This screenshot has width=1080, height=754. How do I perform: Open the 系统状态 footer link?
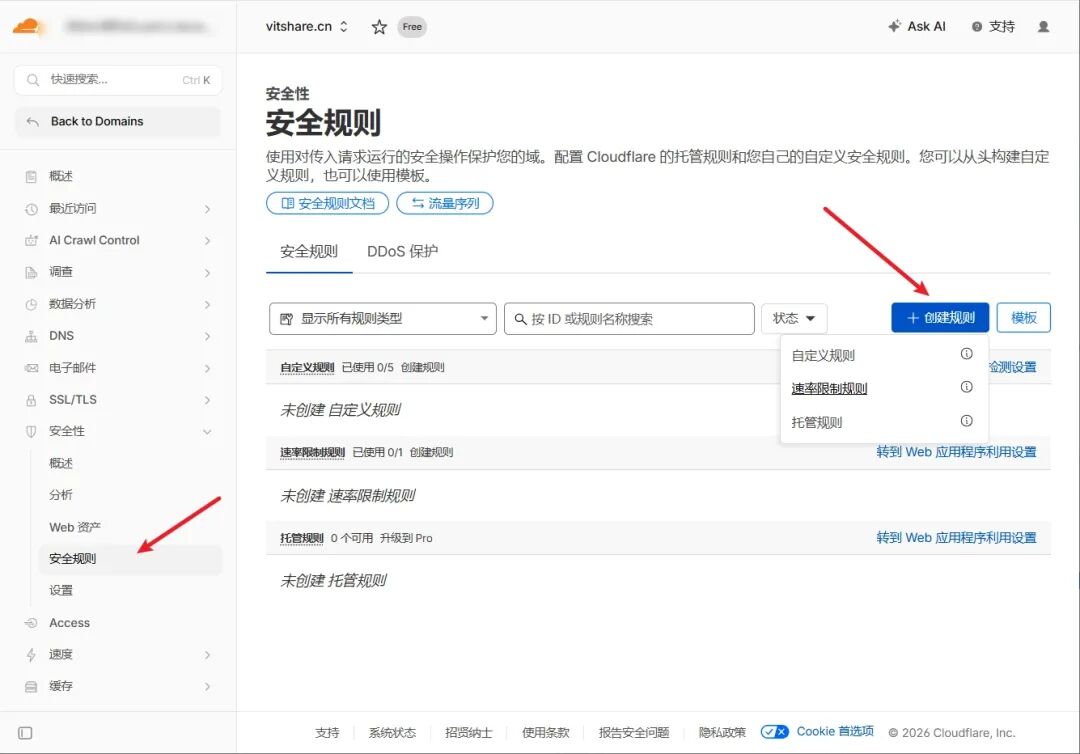tap(392, 733)
